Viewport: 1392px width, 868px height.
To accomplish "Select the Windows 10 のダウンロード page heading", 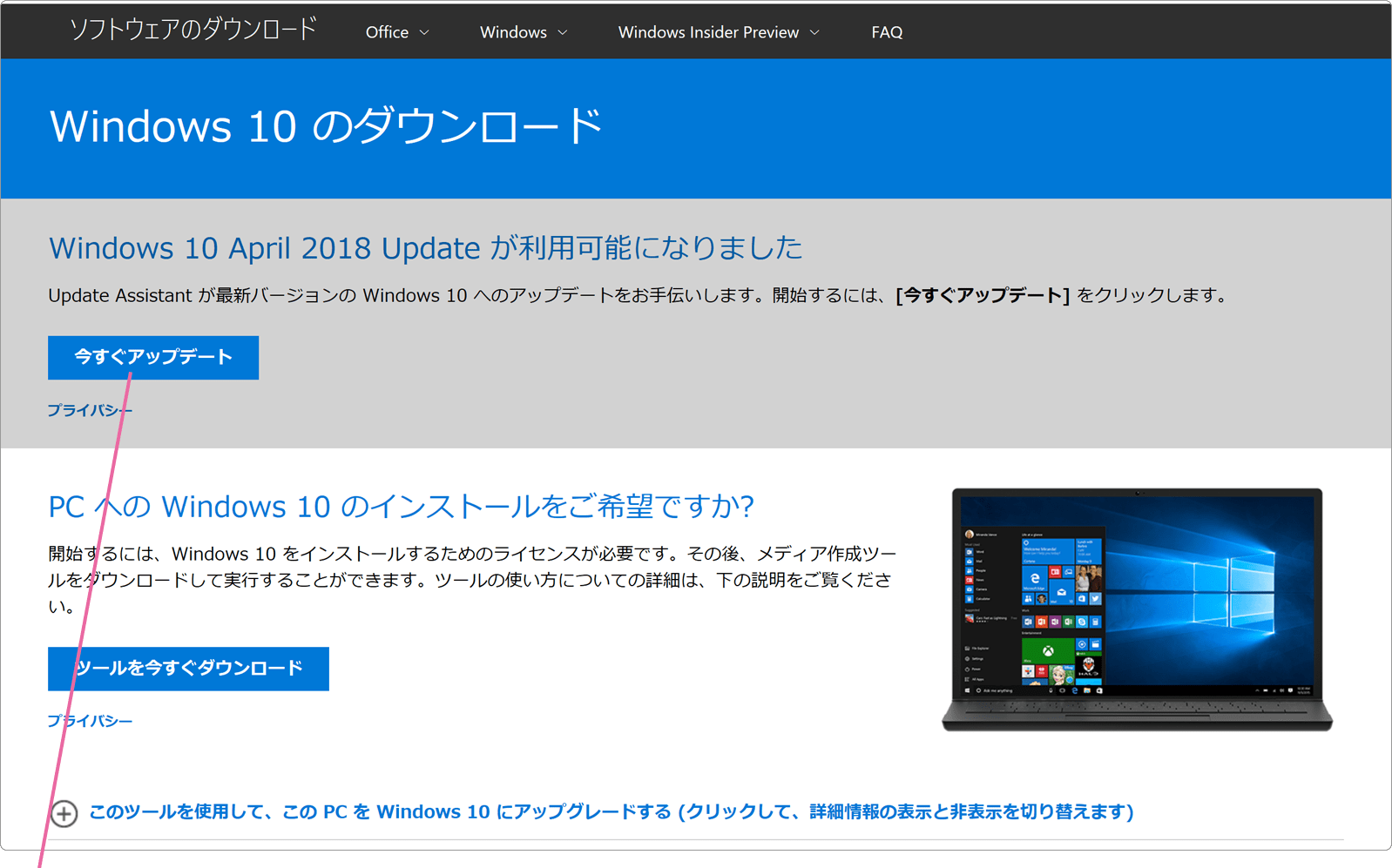I will coord(326,127).
